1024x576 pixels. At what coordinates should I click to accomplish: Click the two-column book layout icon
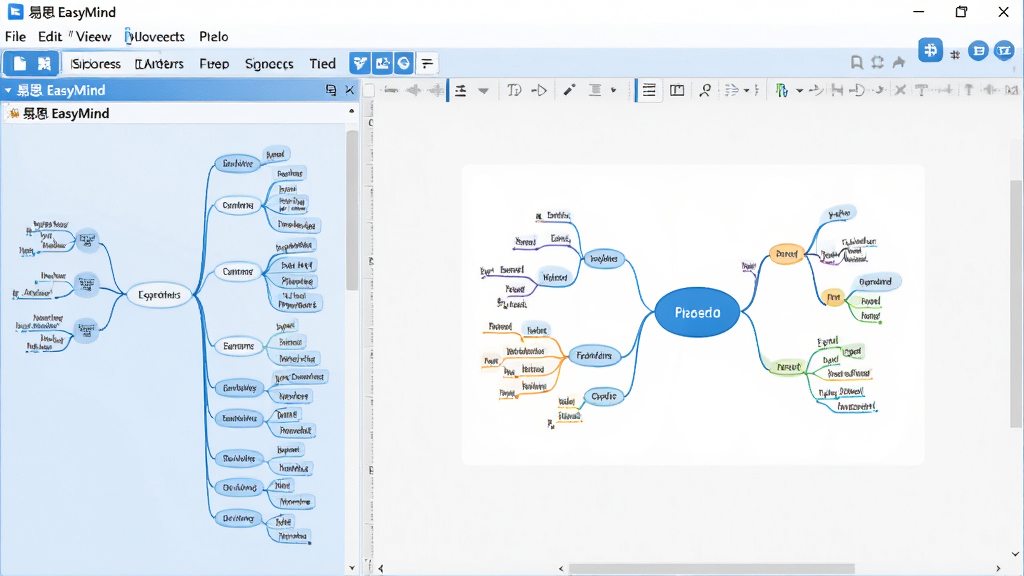(x=677, y=90)
